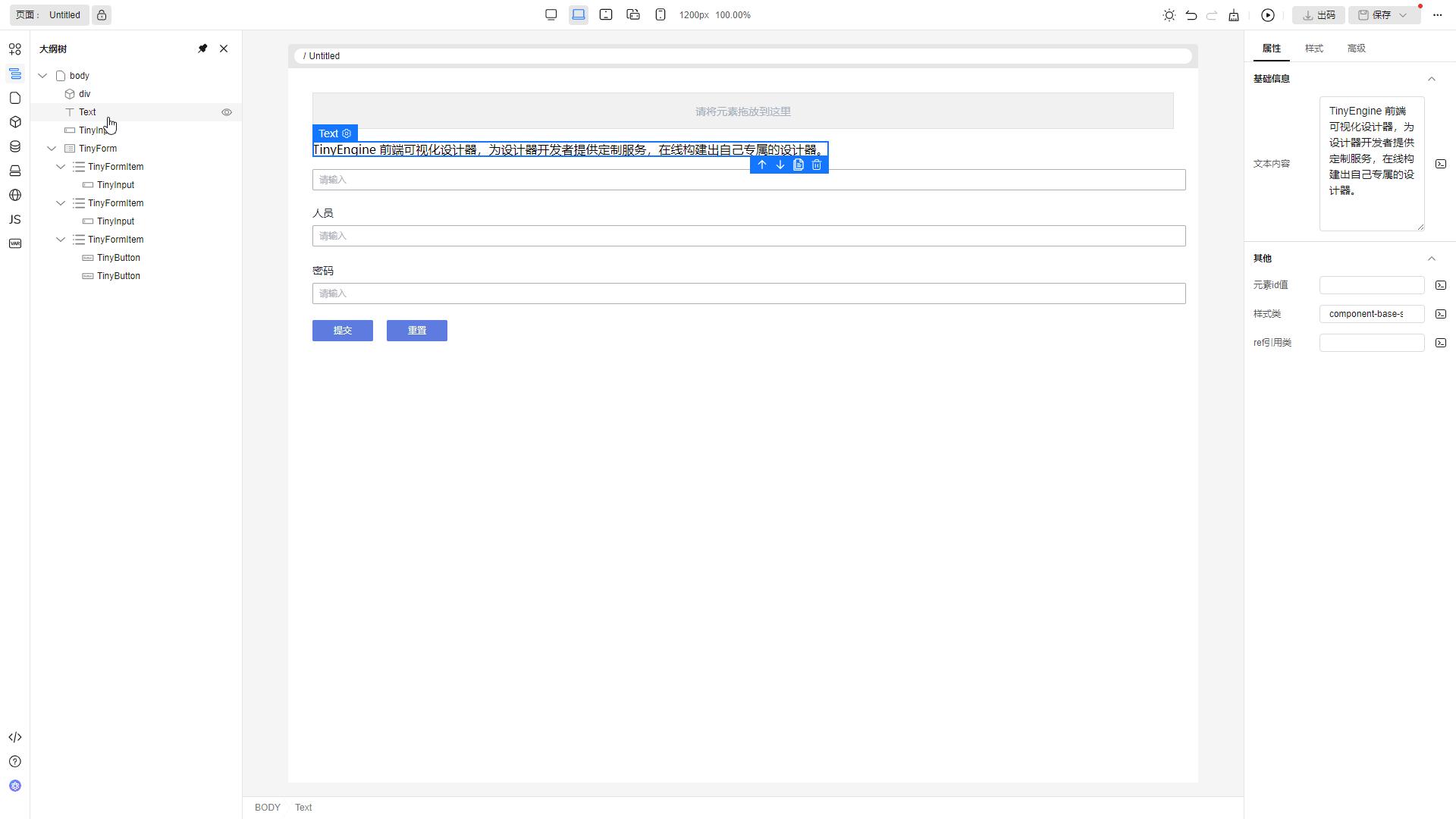The image size is (1456, 819).
Task: Click the undo arrow icon
Action: pos(1191,15)
